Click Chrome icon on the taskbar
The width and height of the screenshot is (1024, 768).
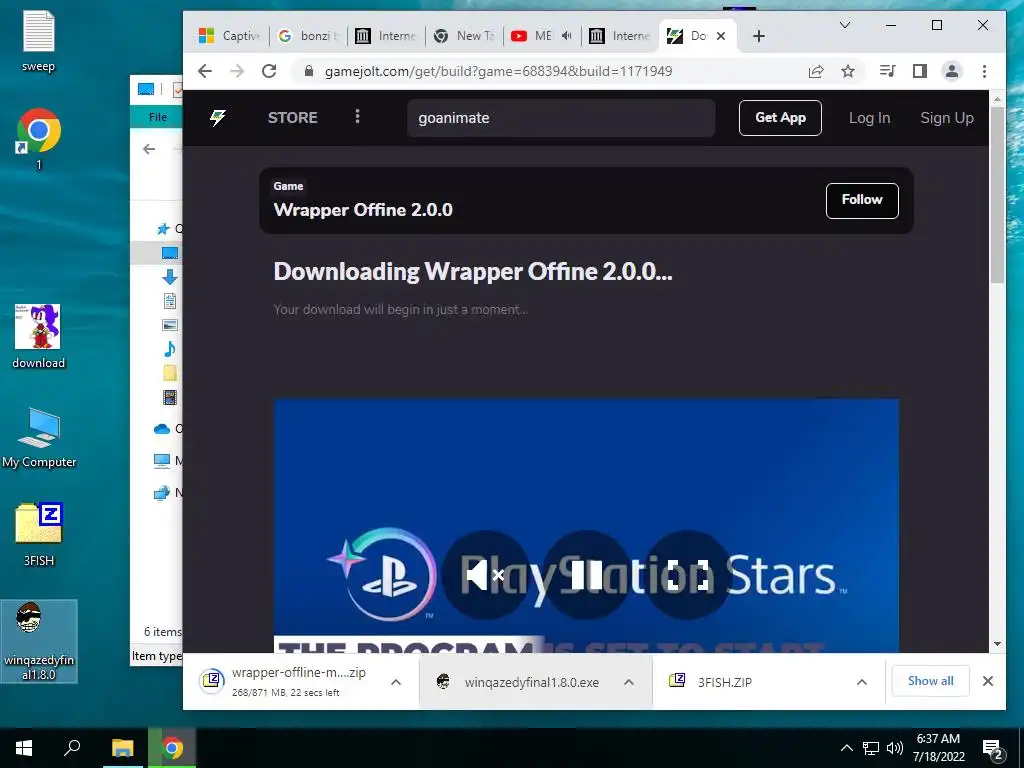coord(172,748)
